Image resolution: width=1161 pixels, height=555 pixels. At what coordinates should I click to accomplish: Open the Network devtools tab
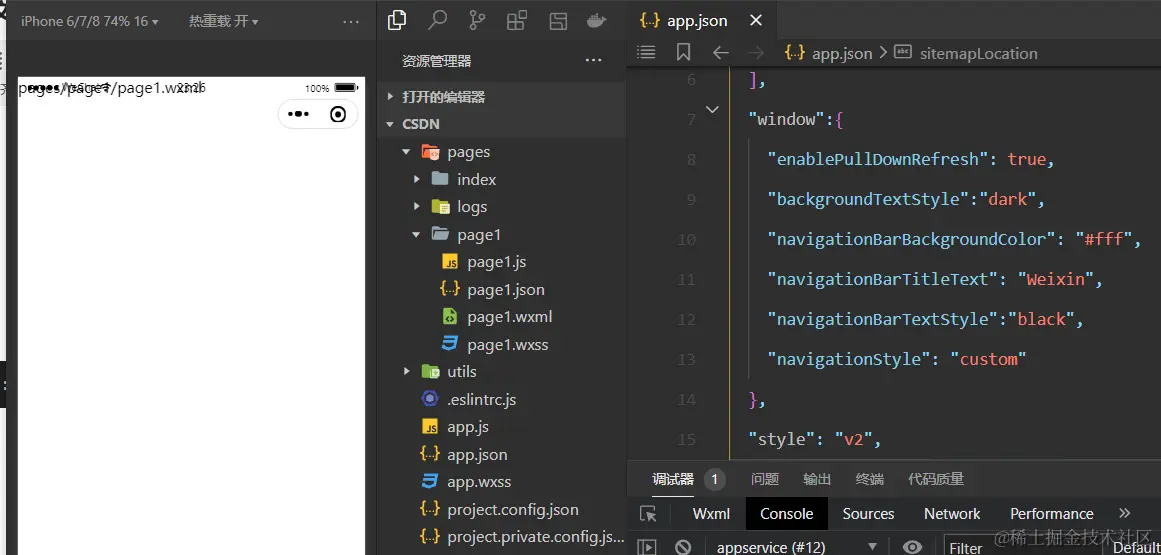coord(952,514)
